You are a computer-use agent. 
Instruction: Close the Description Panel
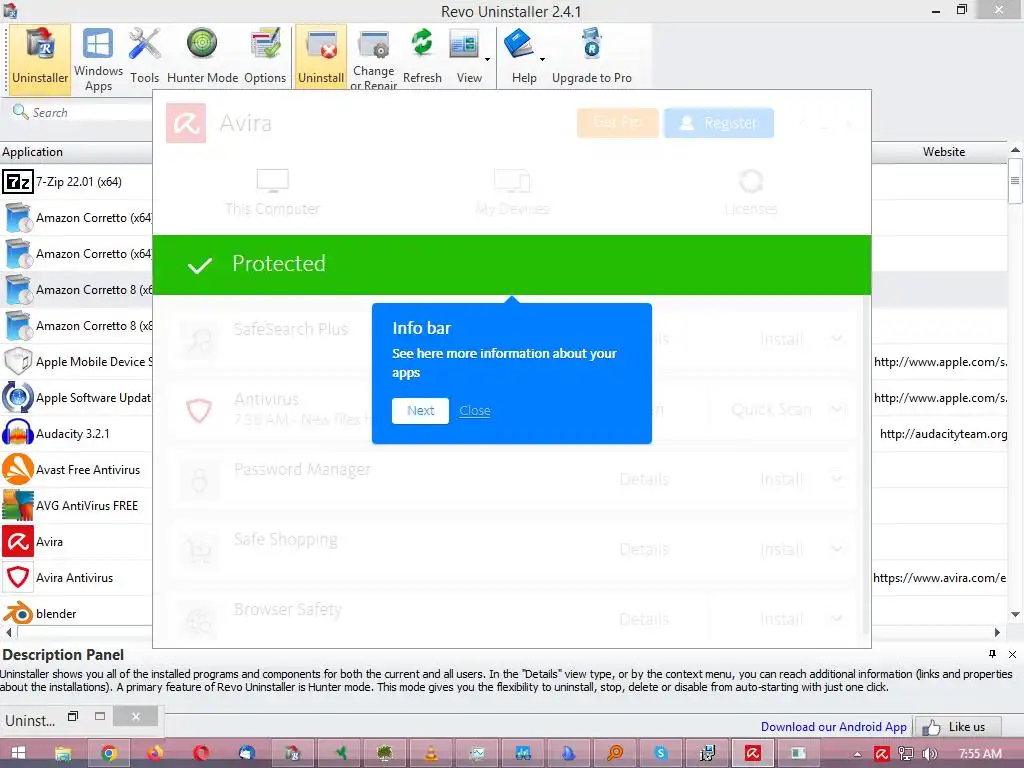1012,654
